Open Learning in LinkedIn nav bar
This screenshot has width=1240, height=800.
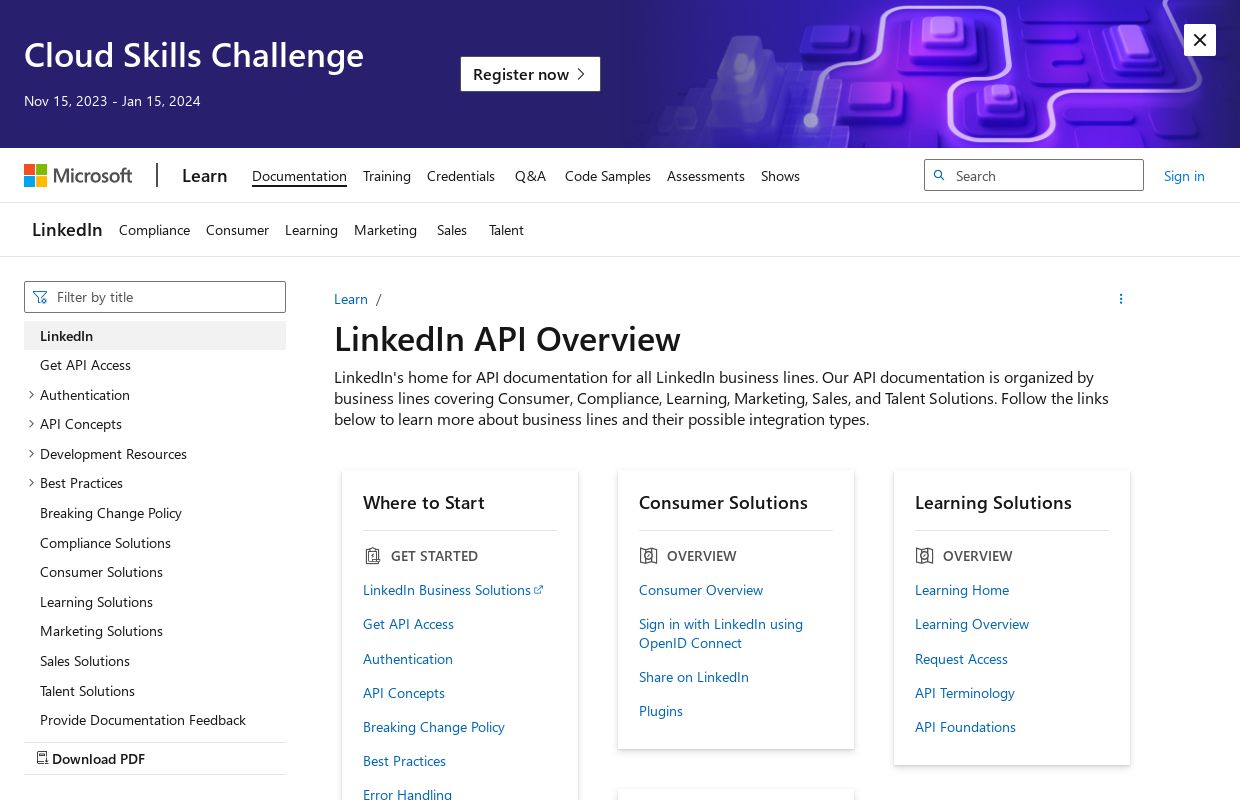coord(311,230)
